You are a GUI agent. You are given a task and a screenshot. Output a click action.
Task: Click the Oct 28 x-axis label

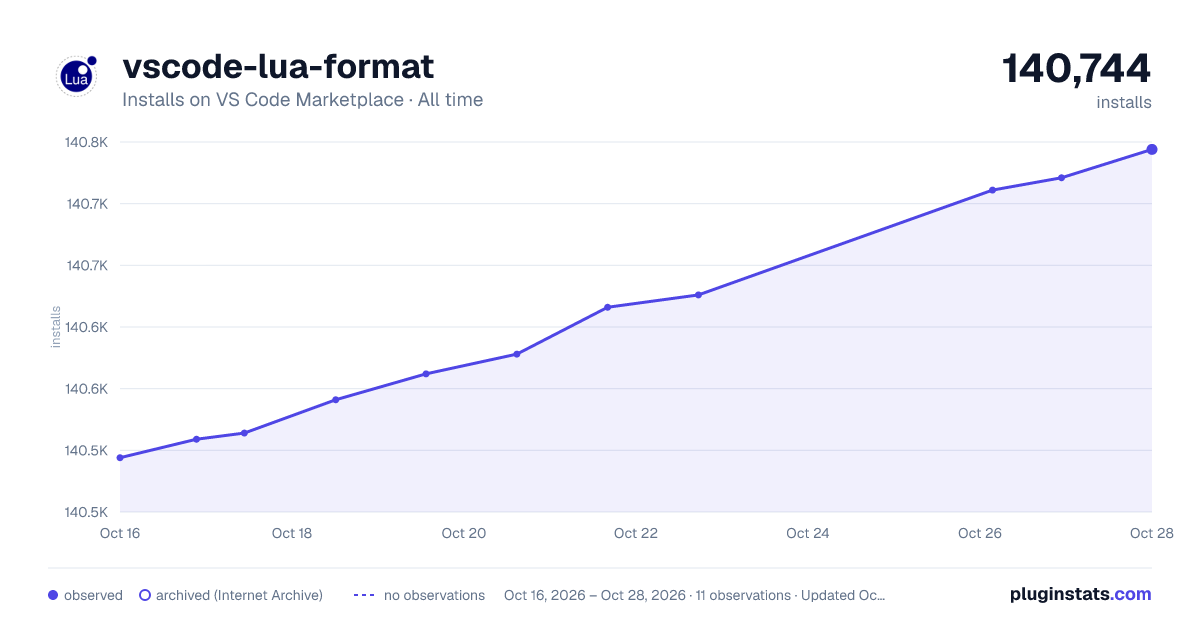[x=1152, y=533]
